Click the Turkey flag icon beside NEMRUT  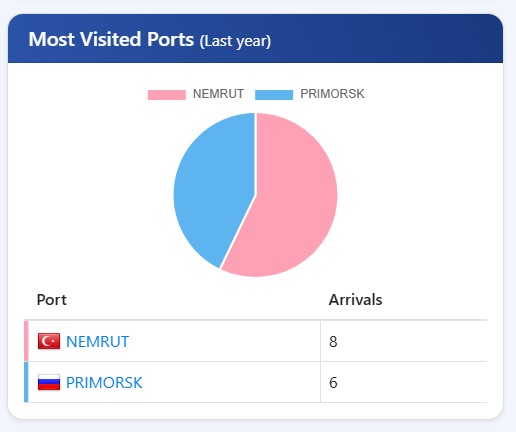point(49,341)
